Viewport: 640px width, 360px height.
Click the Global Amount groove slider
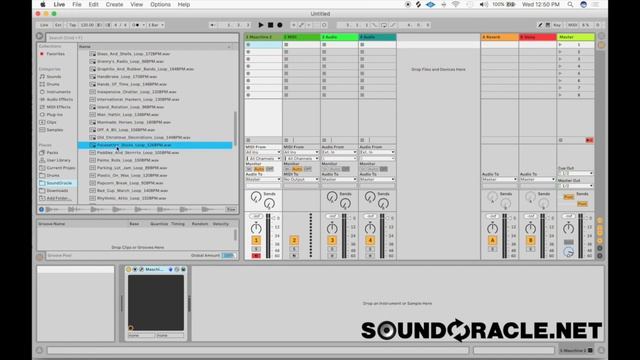228,256
